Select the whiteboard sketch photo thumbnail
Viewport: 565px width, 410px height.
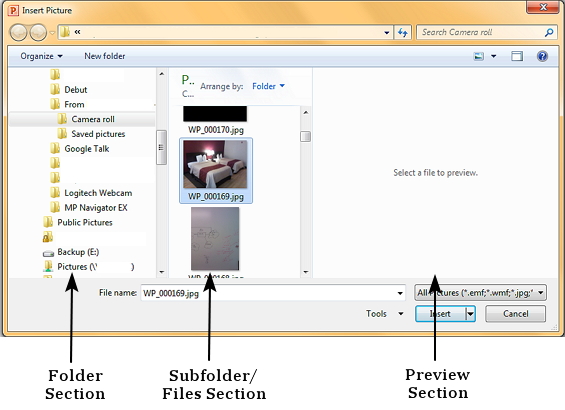215,239
